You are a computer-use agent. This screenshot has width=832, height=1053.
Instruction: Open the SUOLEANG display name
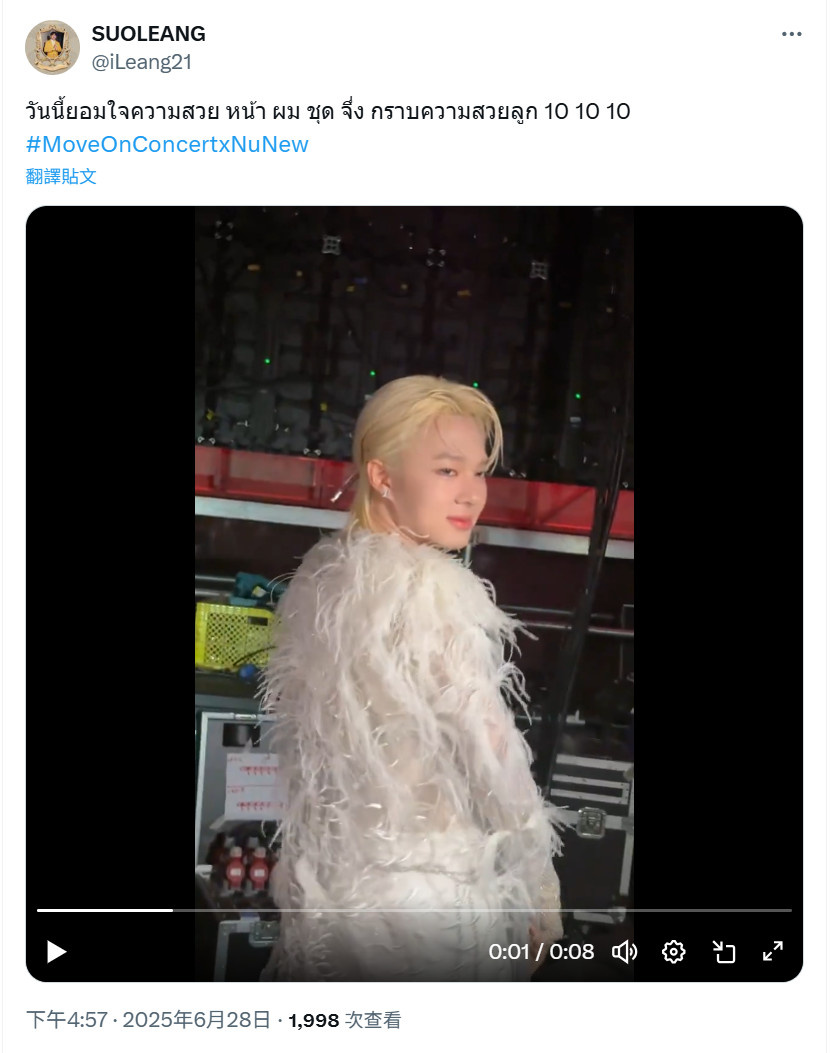(148, 34)
